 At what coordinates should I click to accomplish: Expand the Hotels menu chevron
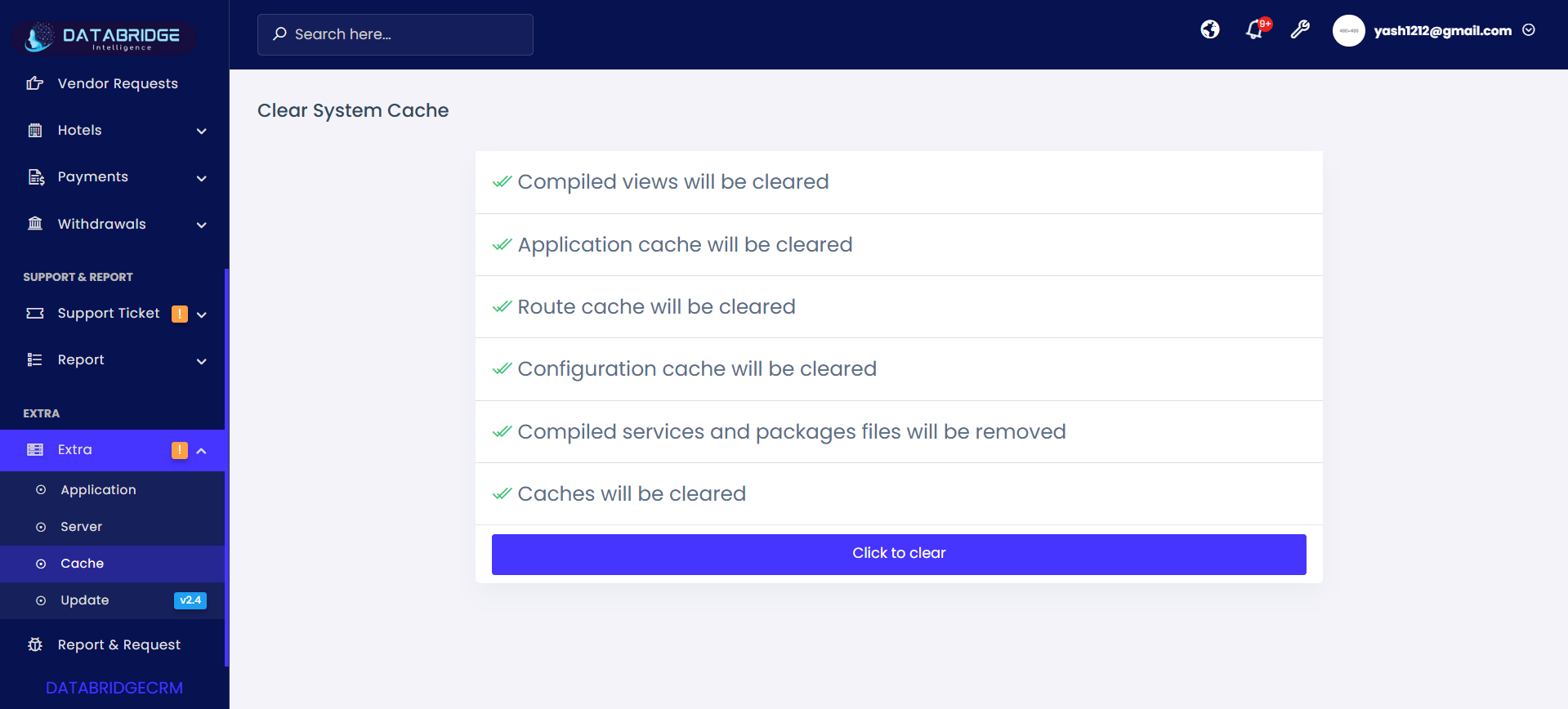(x=202, y=132)
